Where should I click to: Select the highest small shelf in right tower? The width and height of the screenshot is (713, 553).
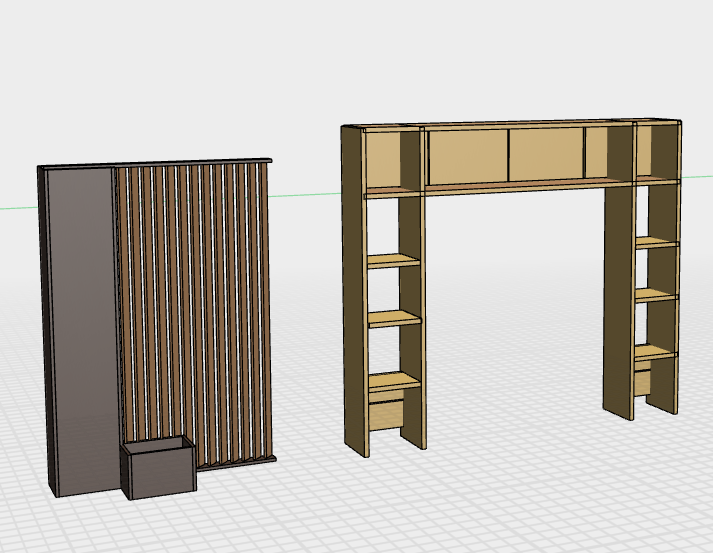[x=657, y=242]
